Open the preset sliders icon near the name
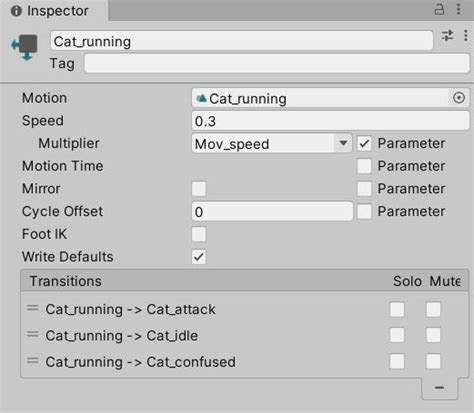The width and height of the screenshot is (474, 413). click(x=447, y=35)
